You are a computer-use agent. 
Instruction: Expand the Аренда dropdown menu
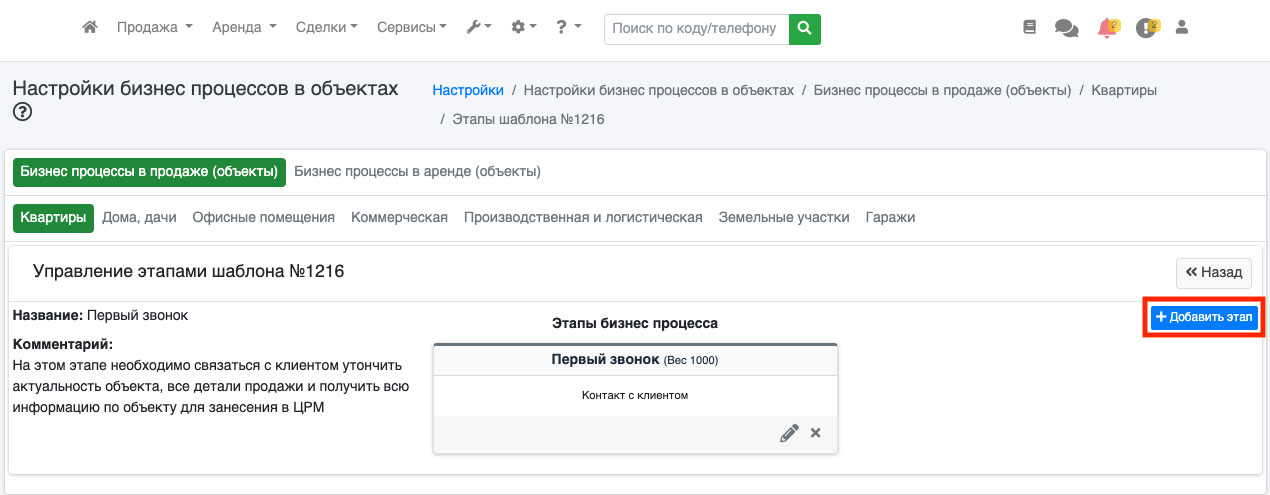coord(244,28)
